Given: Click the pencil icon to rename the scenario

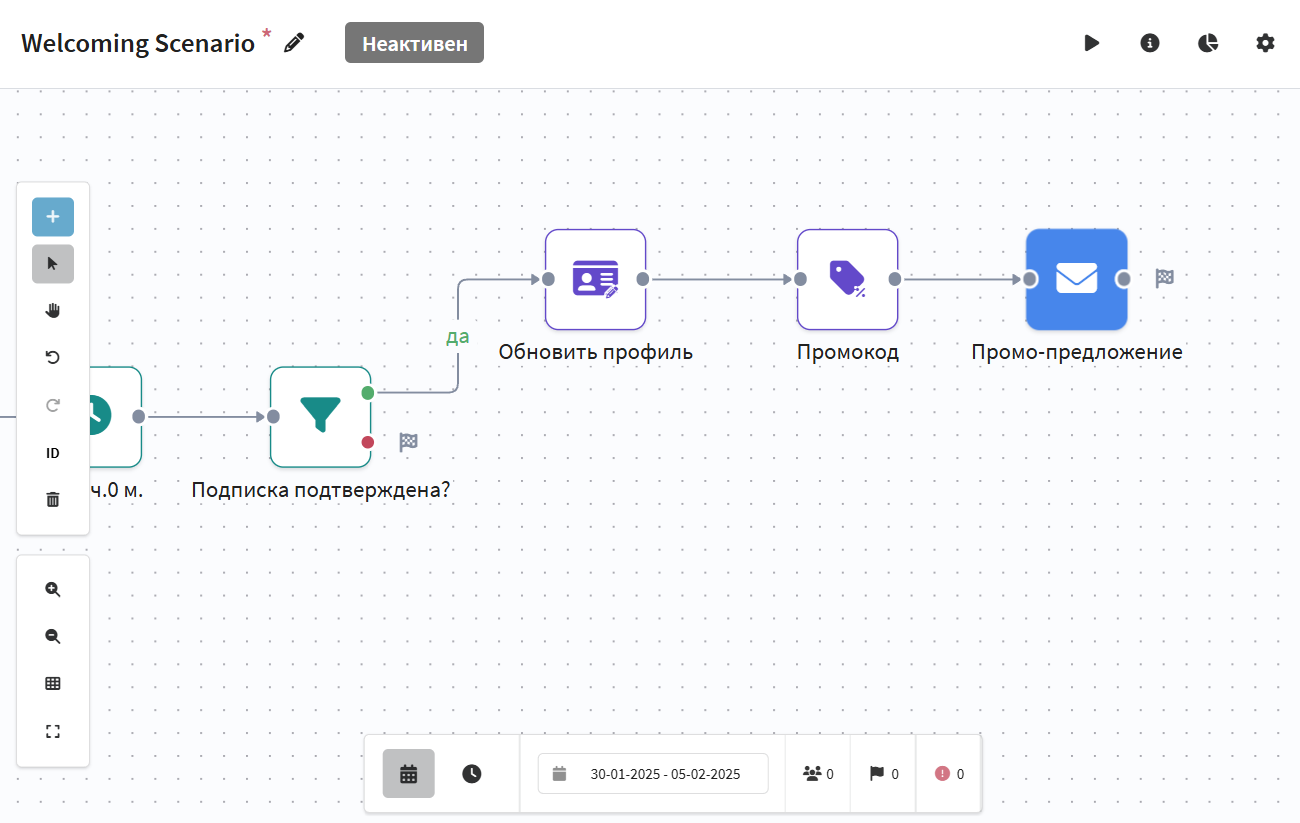Looking at the screenshot, I should [x=294, y=42].
